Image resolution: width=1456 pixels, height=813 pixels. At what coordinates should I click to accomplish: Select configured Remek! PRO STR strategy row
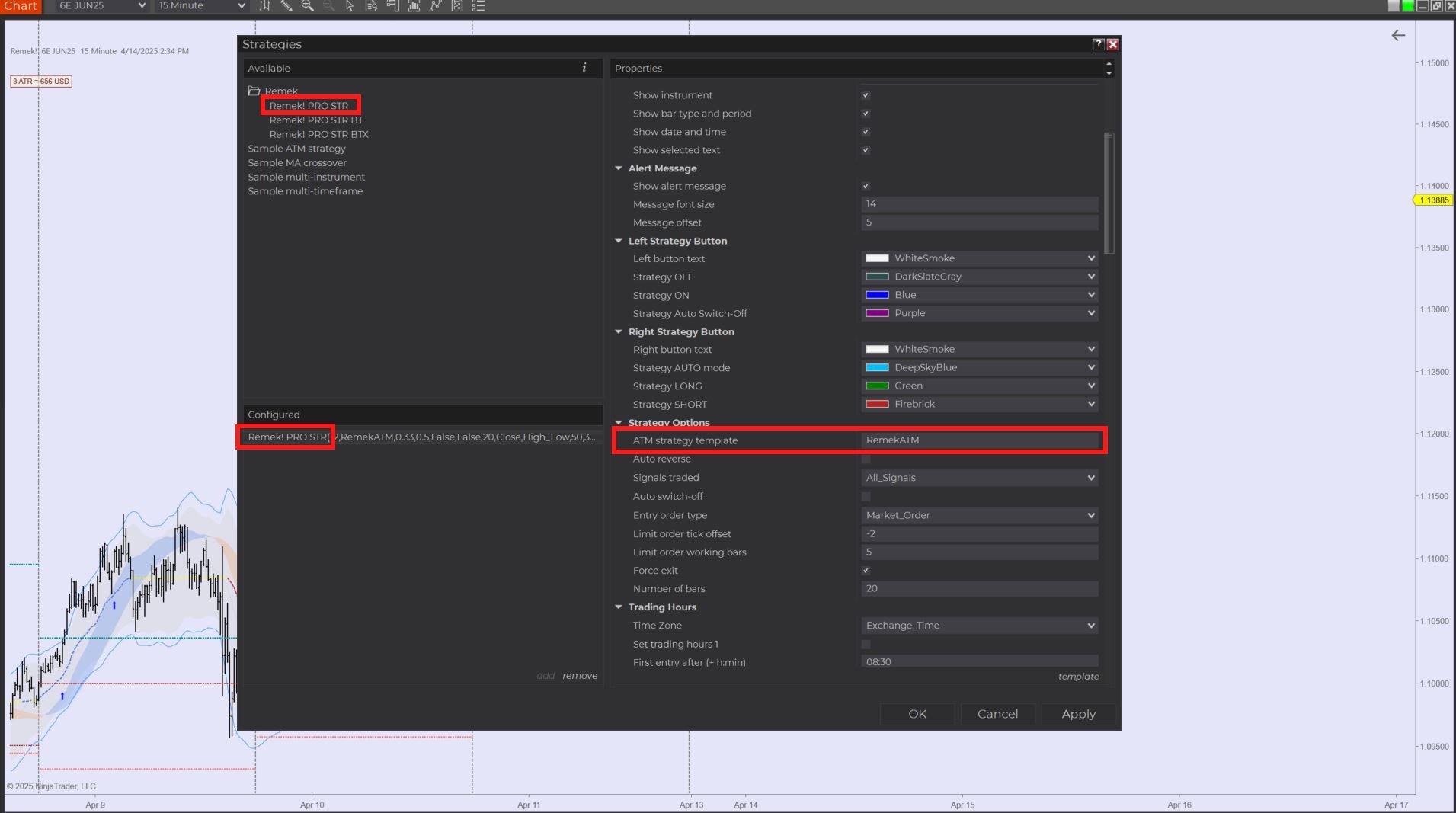coord(422,437)
